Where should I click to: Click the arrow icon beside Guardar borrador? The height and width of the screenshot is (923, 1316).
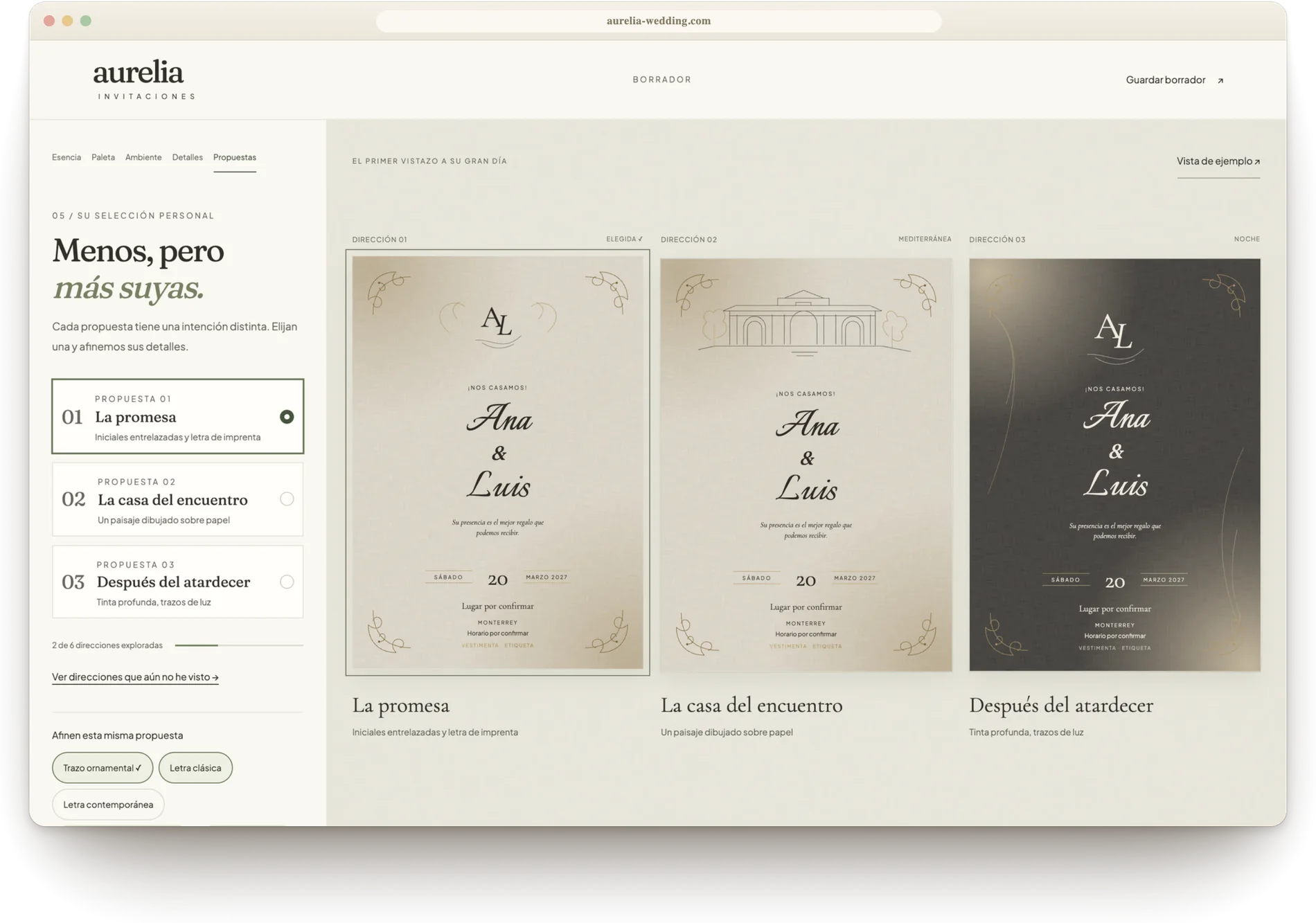tap(1220, 80)
